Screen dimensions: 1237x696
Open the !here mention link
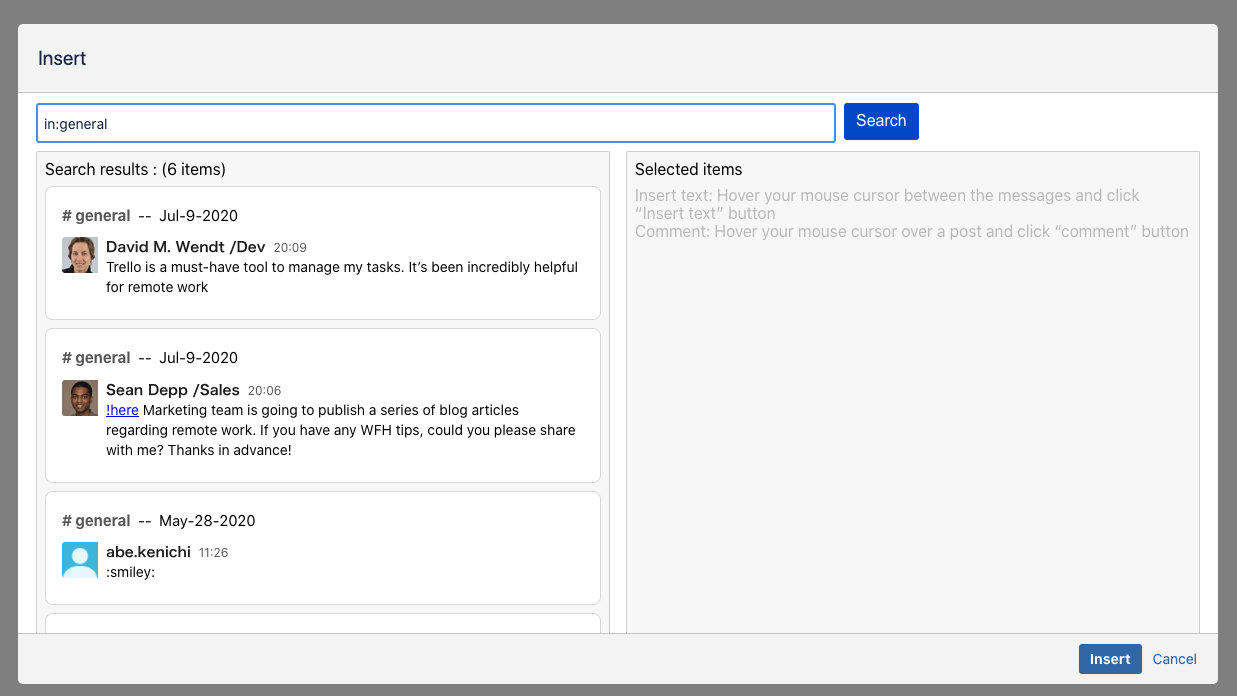(122, 410)
